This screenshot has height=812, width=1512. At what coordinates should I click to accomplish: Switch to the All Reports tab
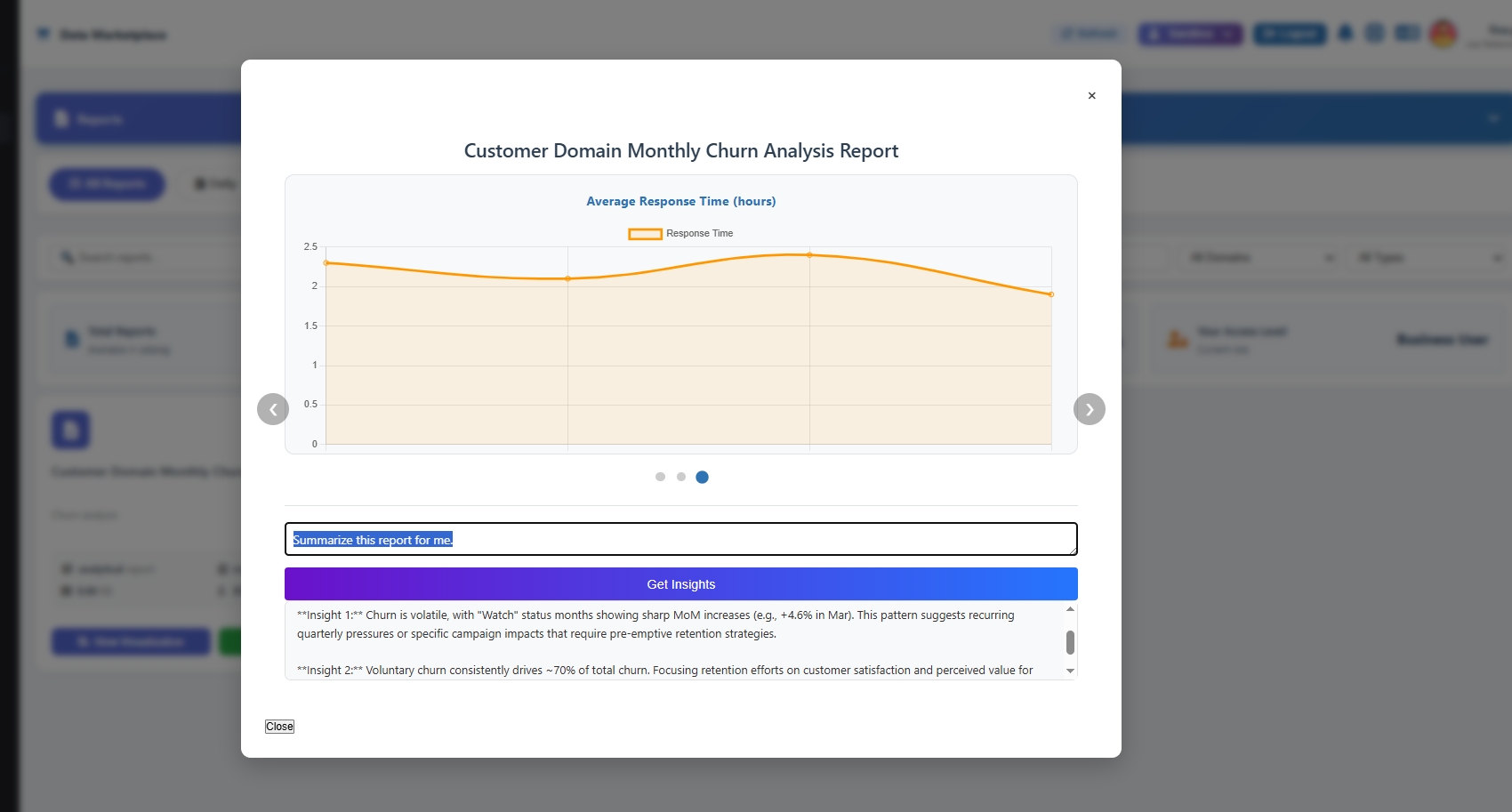pyautogui.click(x=107, y=184)
